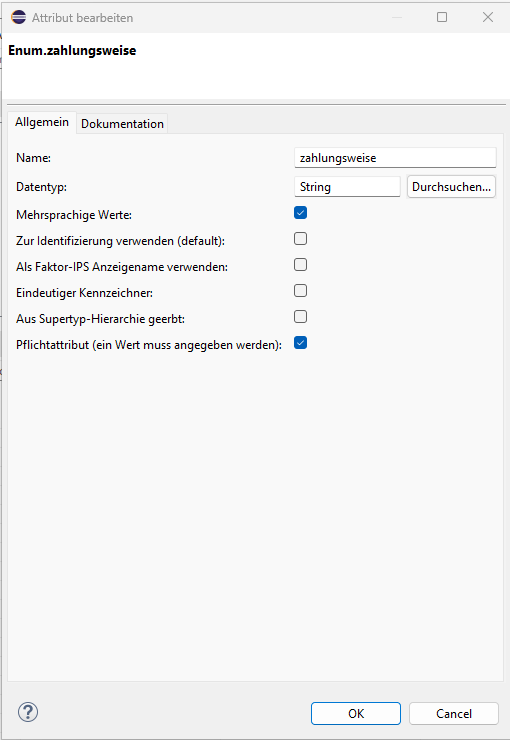510x740 pixels.
Task: Click the Enum.zahlungsweise heading text
Action: (72, 50)
